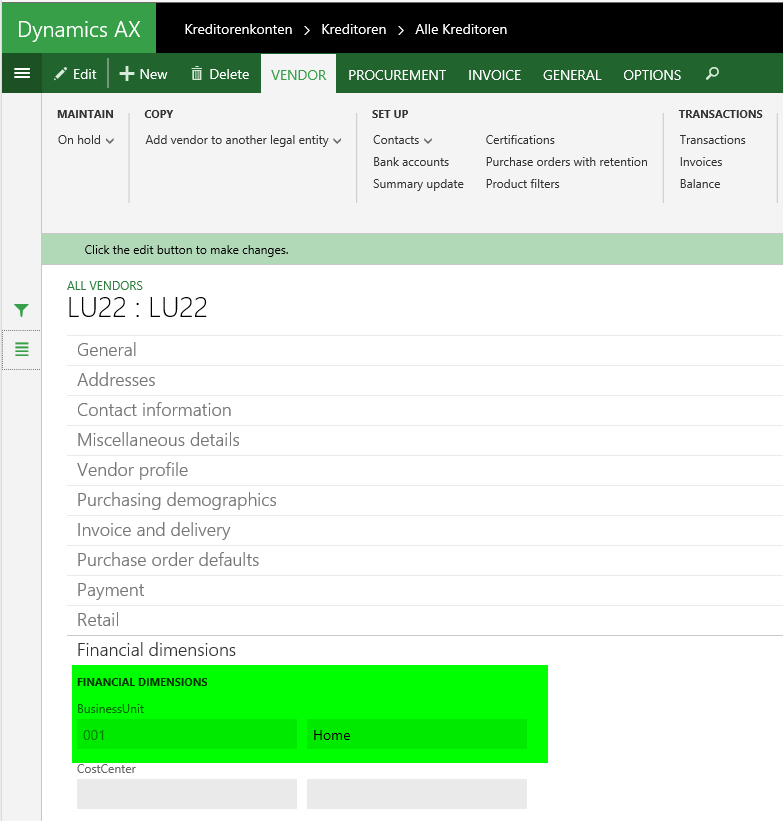Open the search magnifier in ribbon
Image resolution: width=783 pixels, height=821 pixels.
[712, 74]
